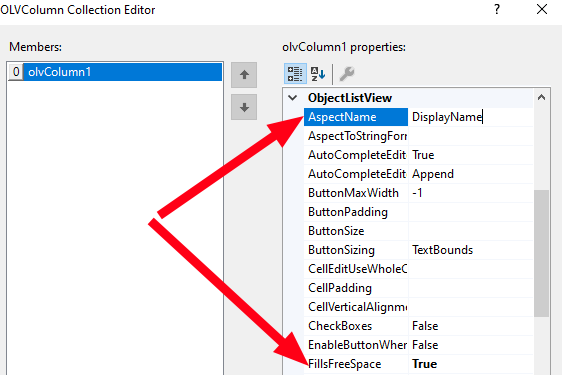
Task: Click the TextBounds value cell
Action: tap(470, 250)
